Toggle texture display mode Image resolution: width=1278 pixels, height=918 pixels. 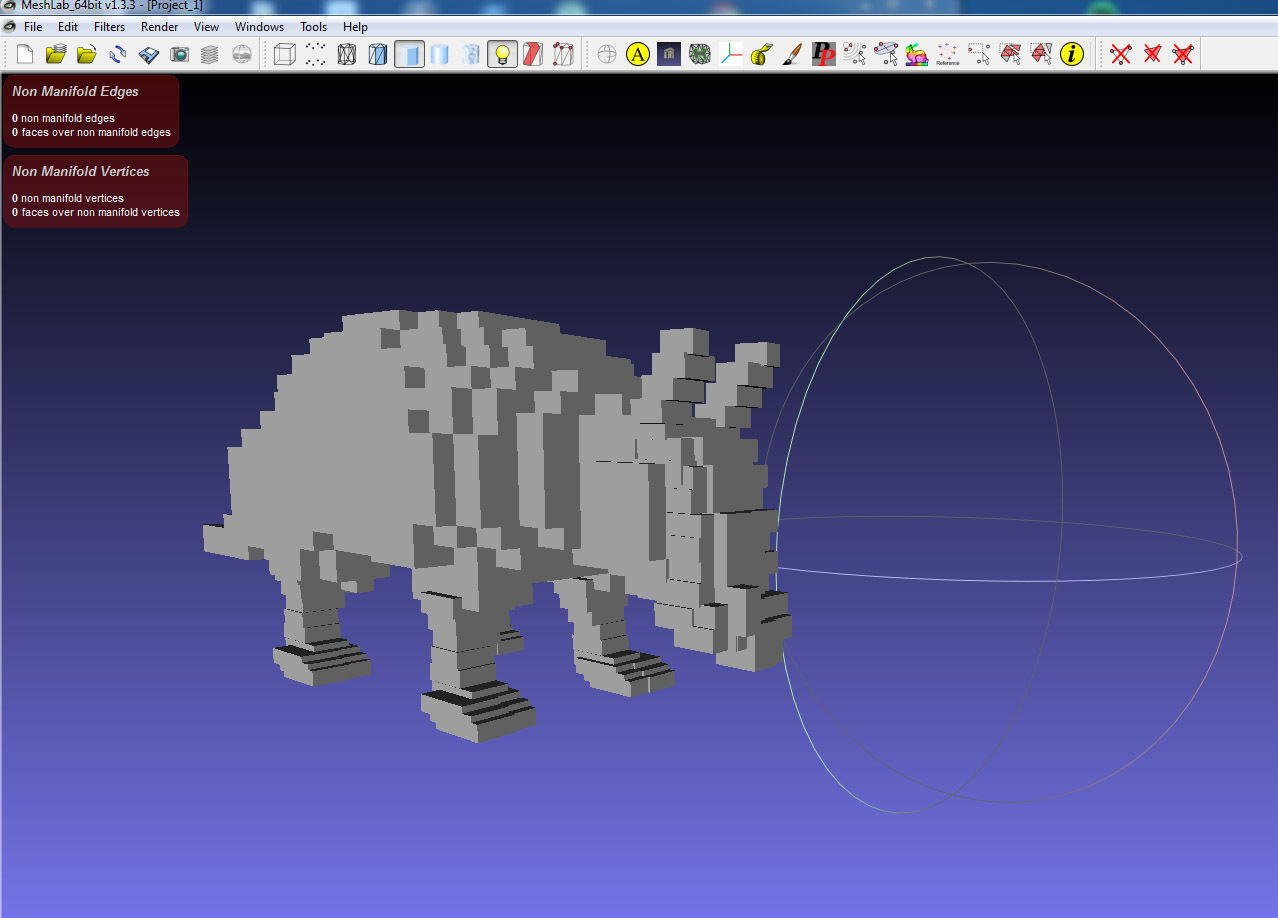pos(471,54)
